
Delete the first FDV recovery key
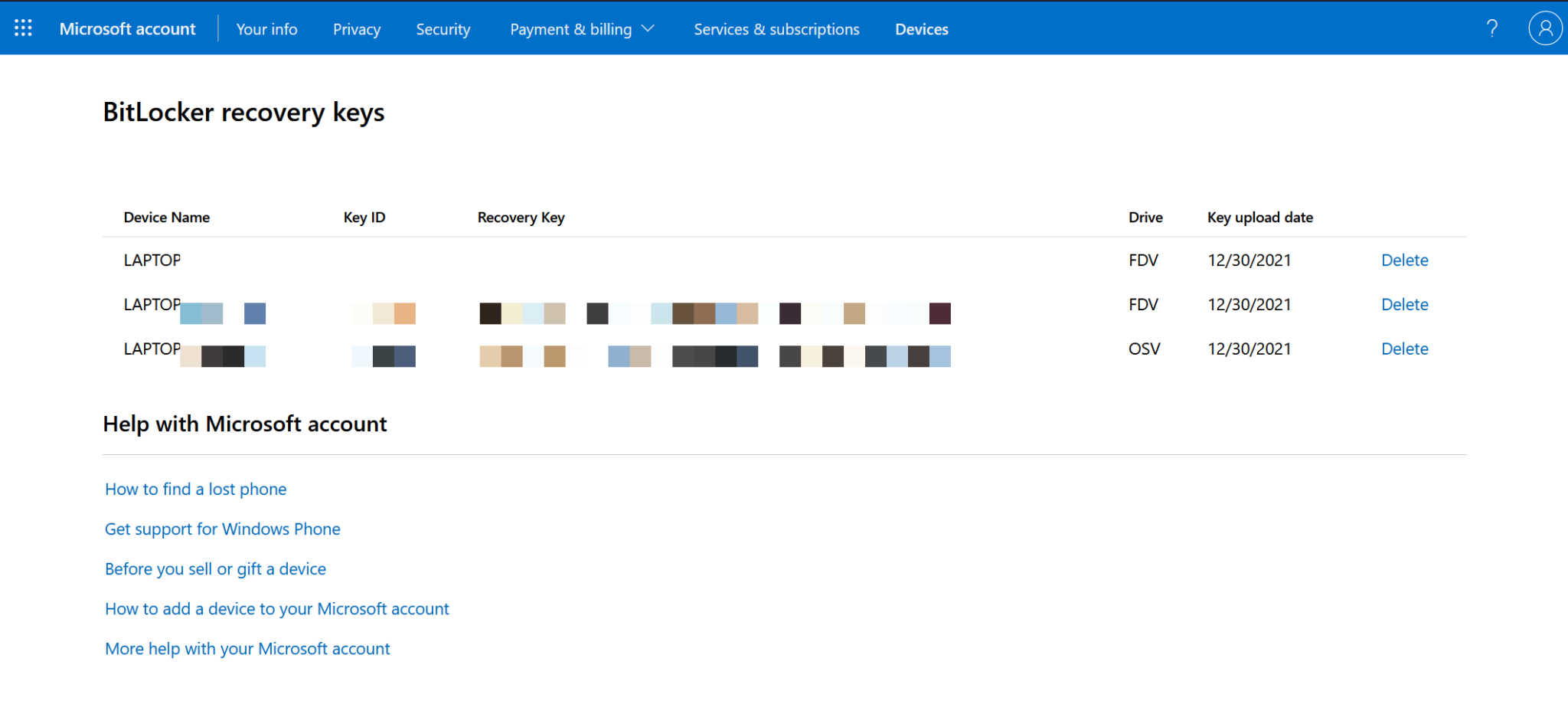coord(1404,260)
